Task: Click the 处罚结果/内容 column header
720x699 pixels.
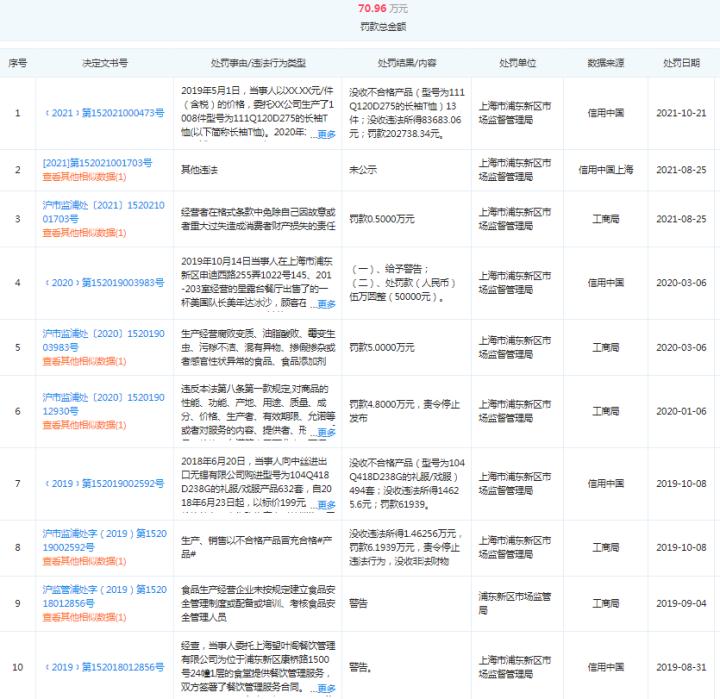Action: [407, 63]
